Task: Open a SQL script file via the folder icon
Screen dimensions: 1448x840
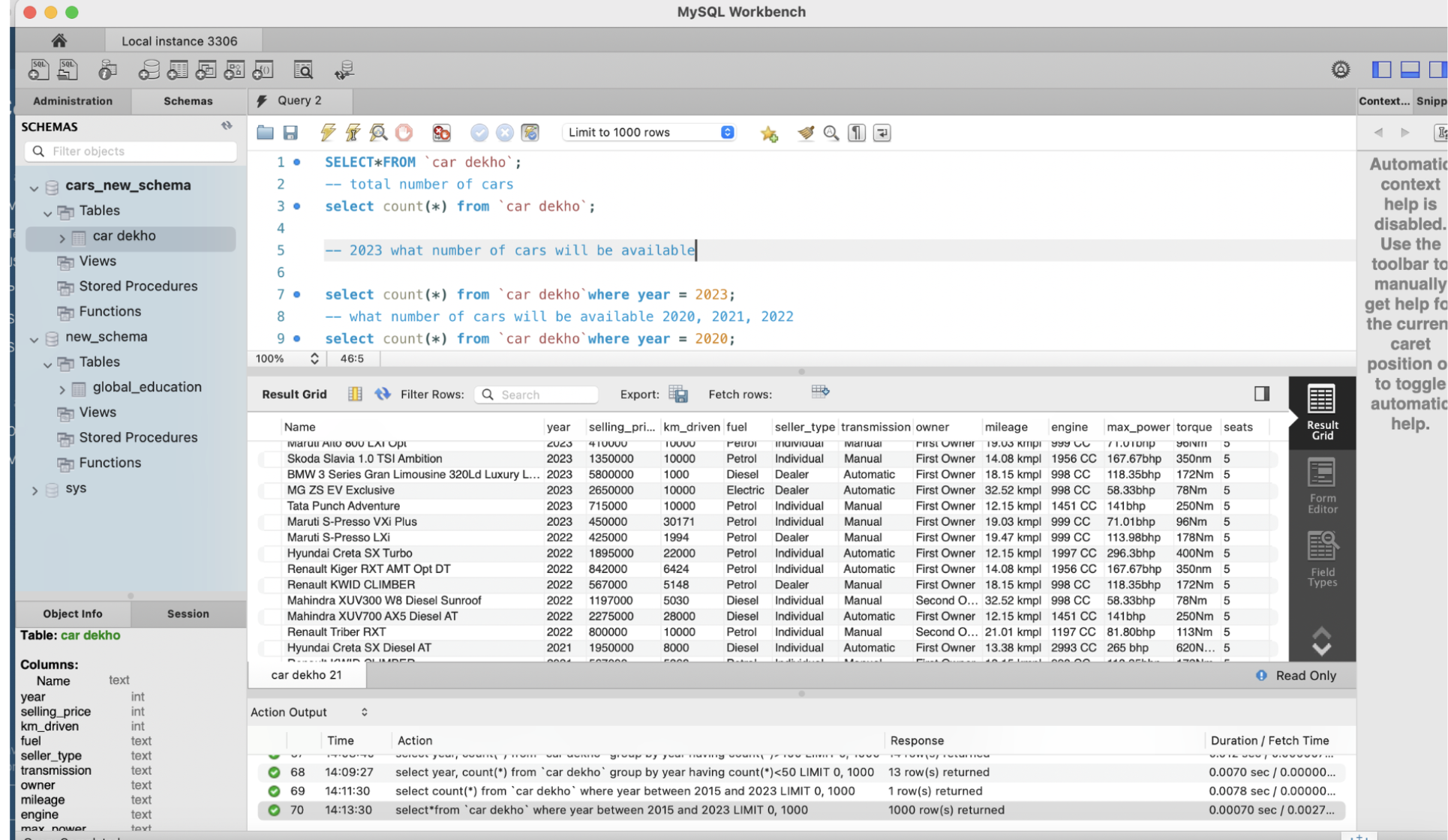Action: coord(265,133)
